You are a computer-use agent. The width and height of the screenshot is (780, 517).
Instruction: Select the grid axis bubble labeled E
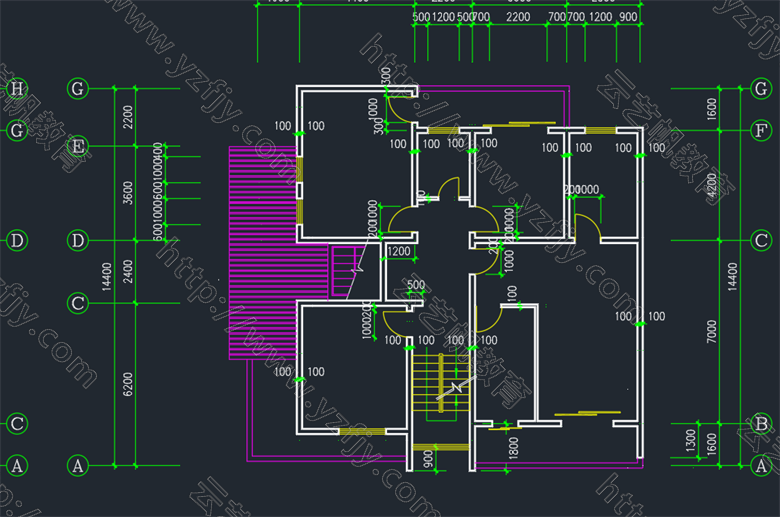pyautogui.click(x=78, y=146)
